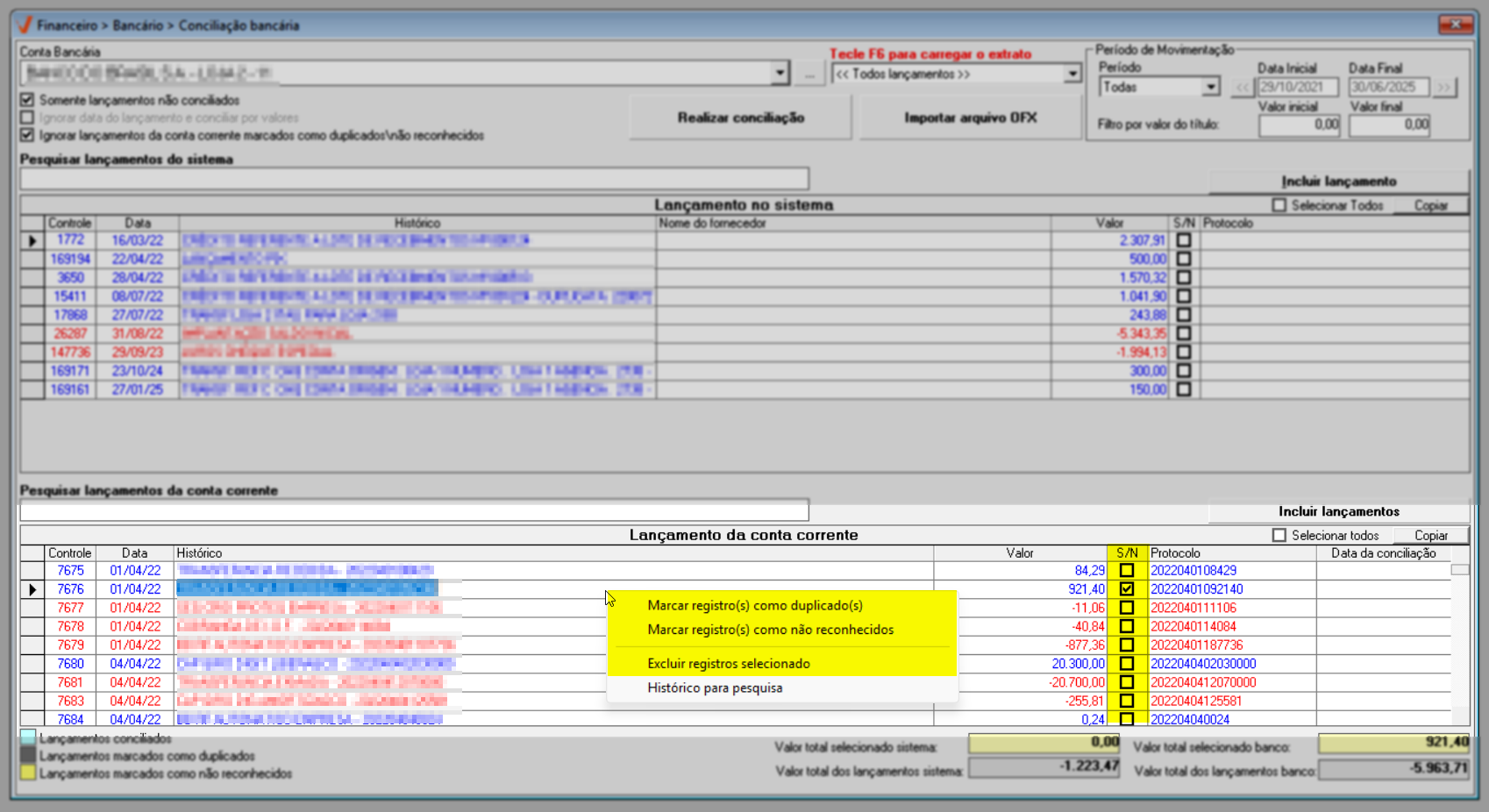Click Realizar conciliação button

741,118
